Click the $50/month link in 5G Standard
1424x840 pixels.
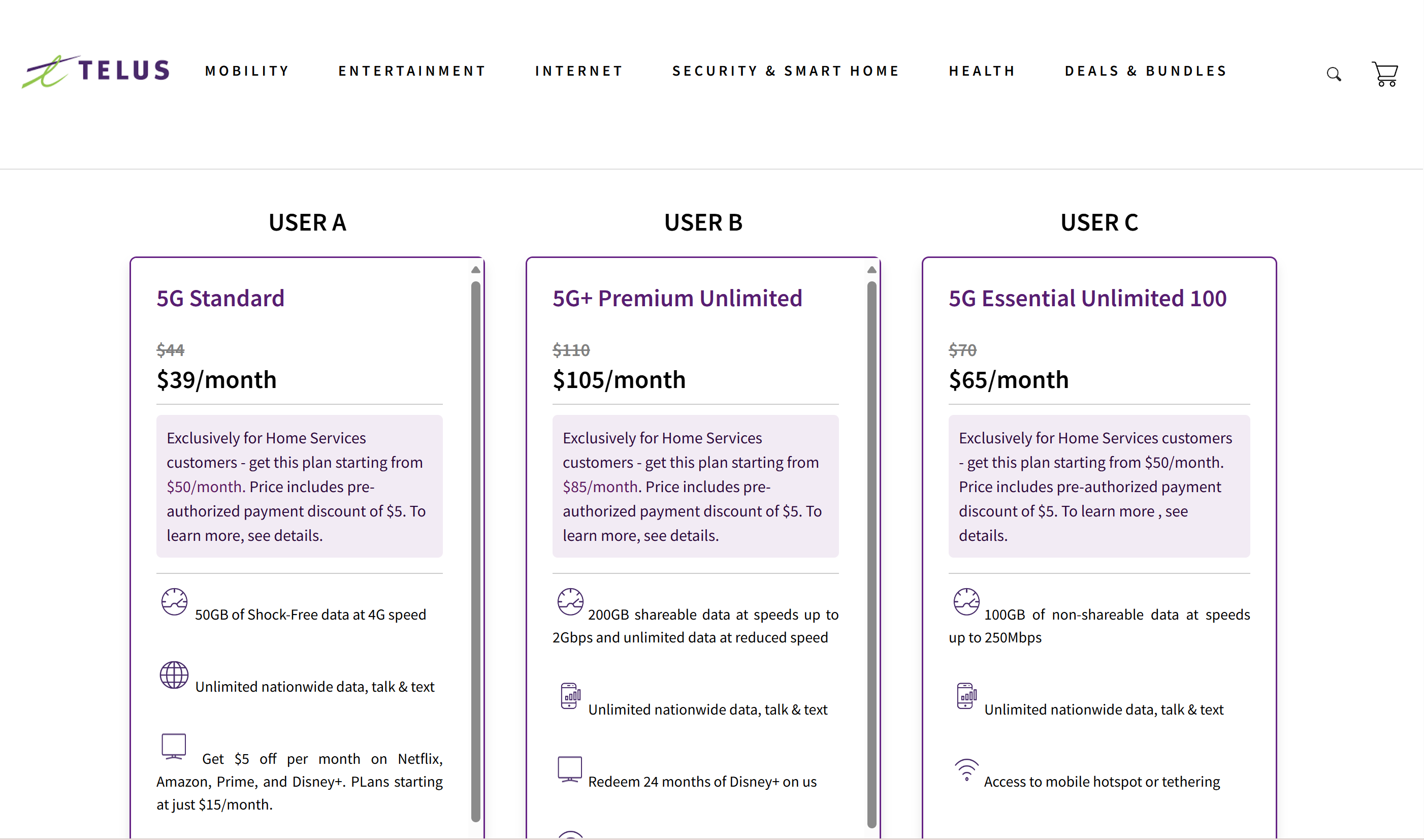pyautogui.click(x=205, y=487)
